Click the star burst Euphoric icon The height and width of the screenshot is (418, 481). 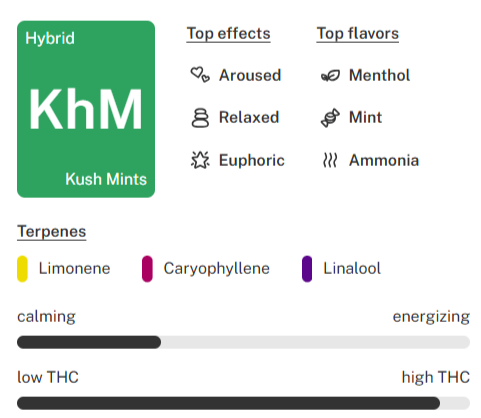click(200, 160)
